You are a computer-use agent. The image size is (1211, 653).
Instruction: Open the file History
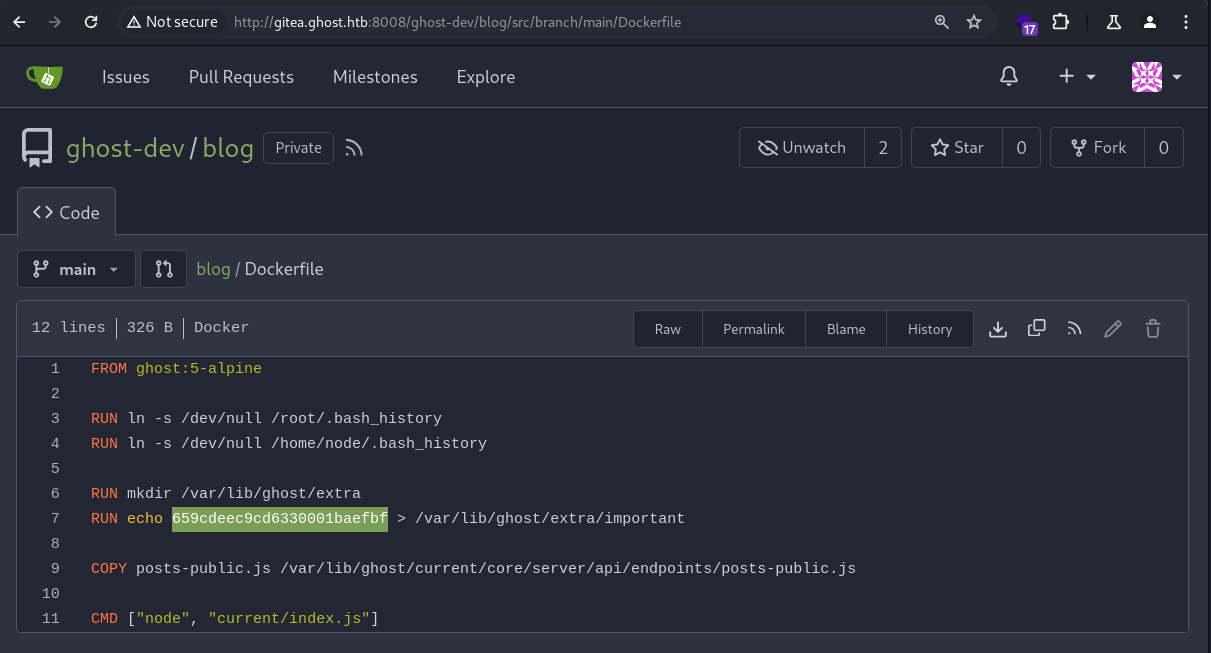930,329
